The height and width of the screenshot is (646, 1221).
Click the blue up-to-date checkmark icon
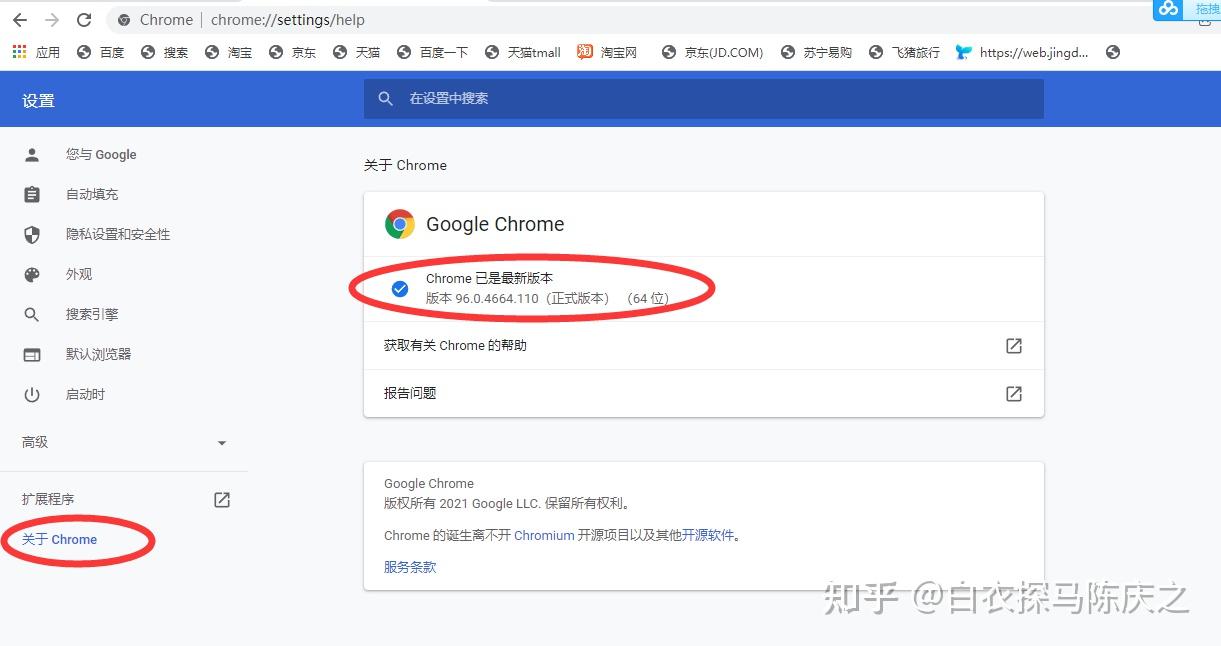point(400,289)
